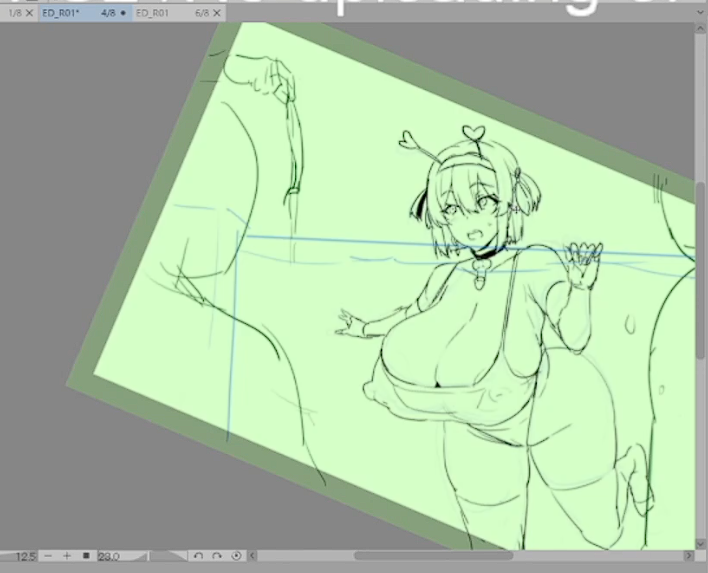Rotate canvas left with the counterclockwise icon
The height and width of the screenshot is (573, 708).
pyautogui.click(x=198, y=556)
